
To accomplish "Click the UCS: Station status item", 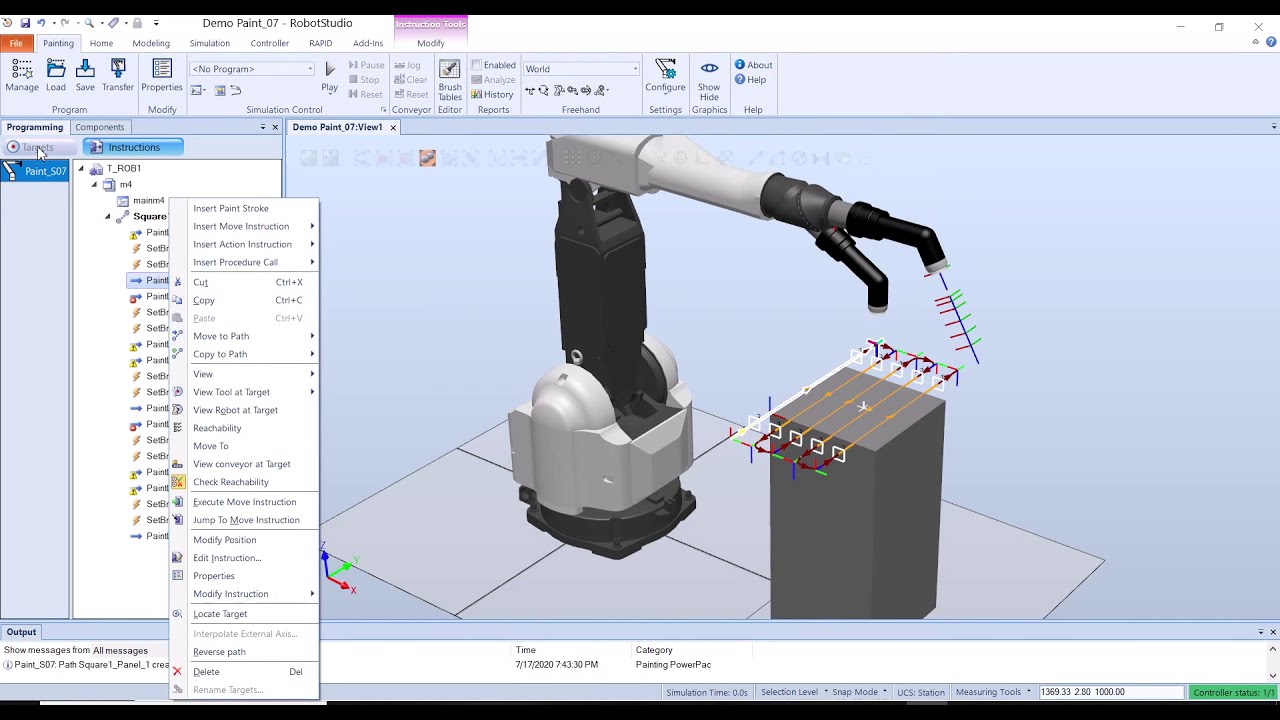I will click(x=922, y=692).
